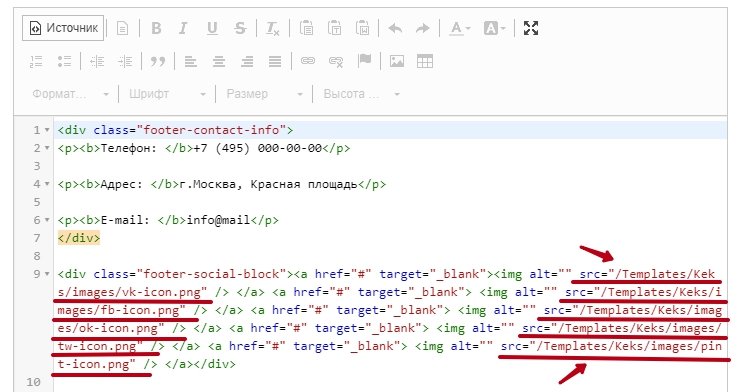The image size is (740, 392).
Task: Click the footer-social-block class text
Action: (211, 274)
